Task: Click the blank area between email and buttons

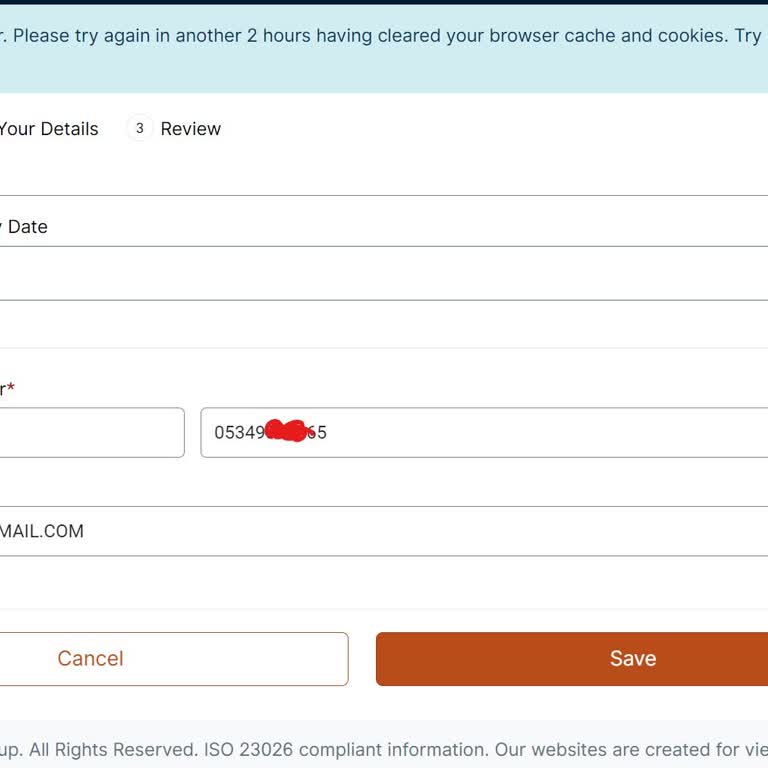Action: coord(384,584)
